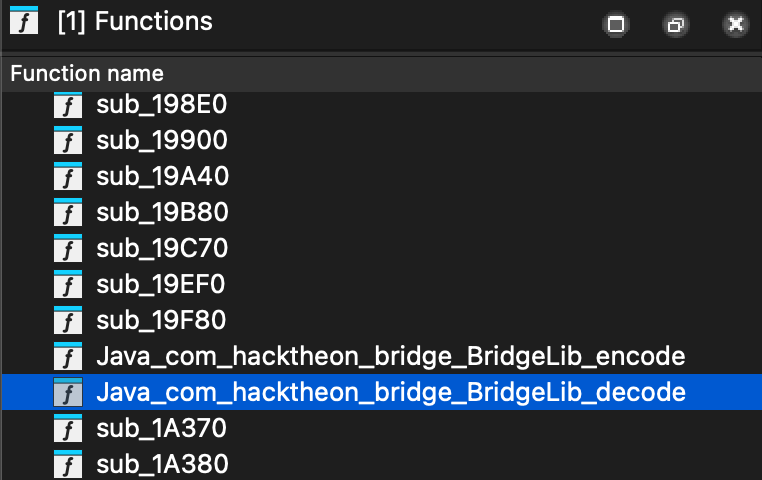Click function icon beside sub_19900
Image resolution: width=762 pixels, height=480 pixels.
pyautogui.click(x=68, y=140)
